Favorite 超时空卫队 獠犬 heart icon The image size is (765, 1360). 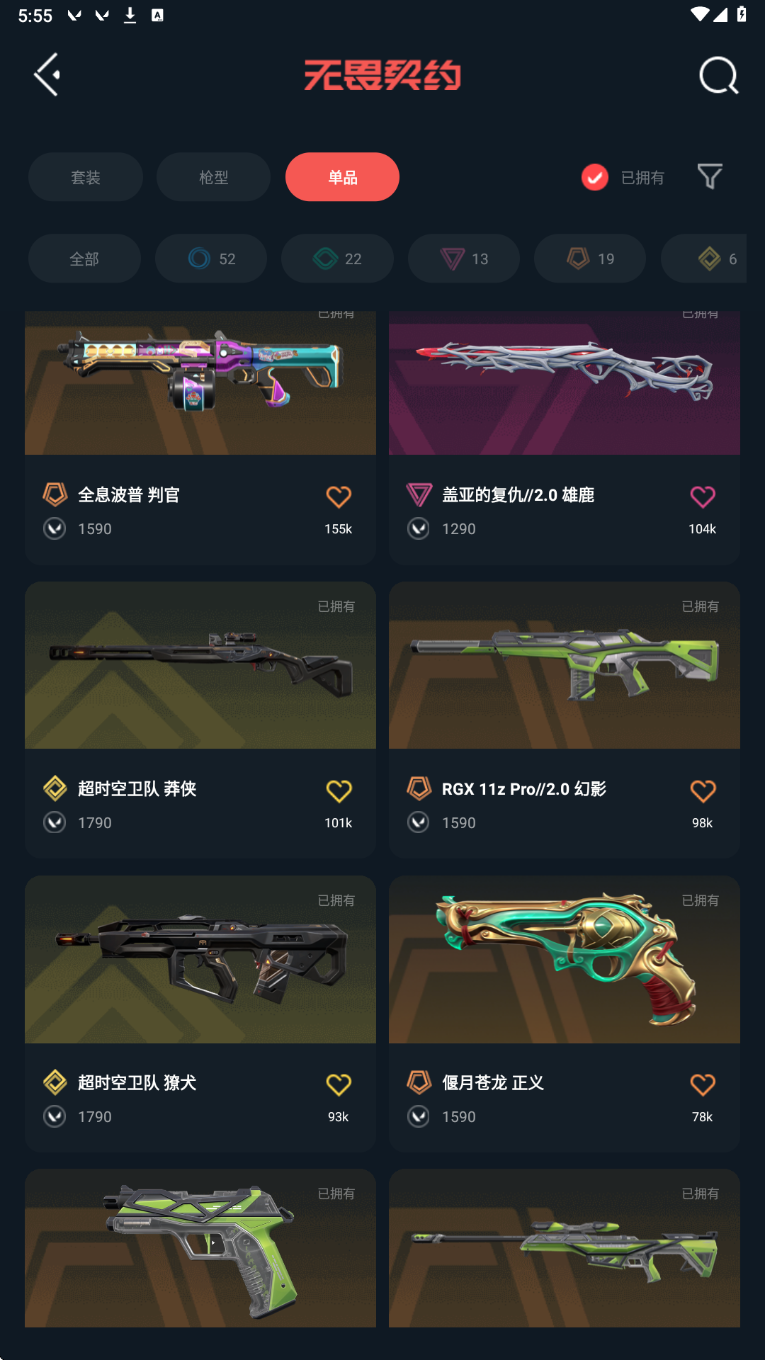[x=339, y=1084]
